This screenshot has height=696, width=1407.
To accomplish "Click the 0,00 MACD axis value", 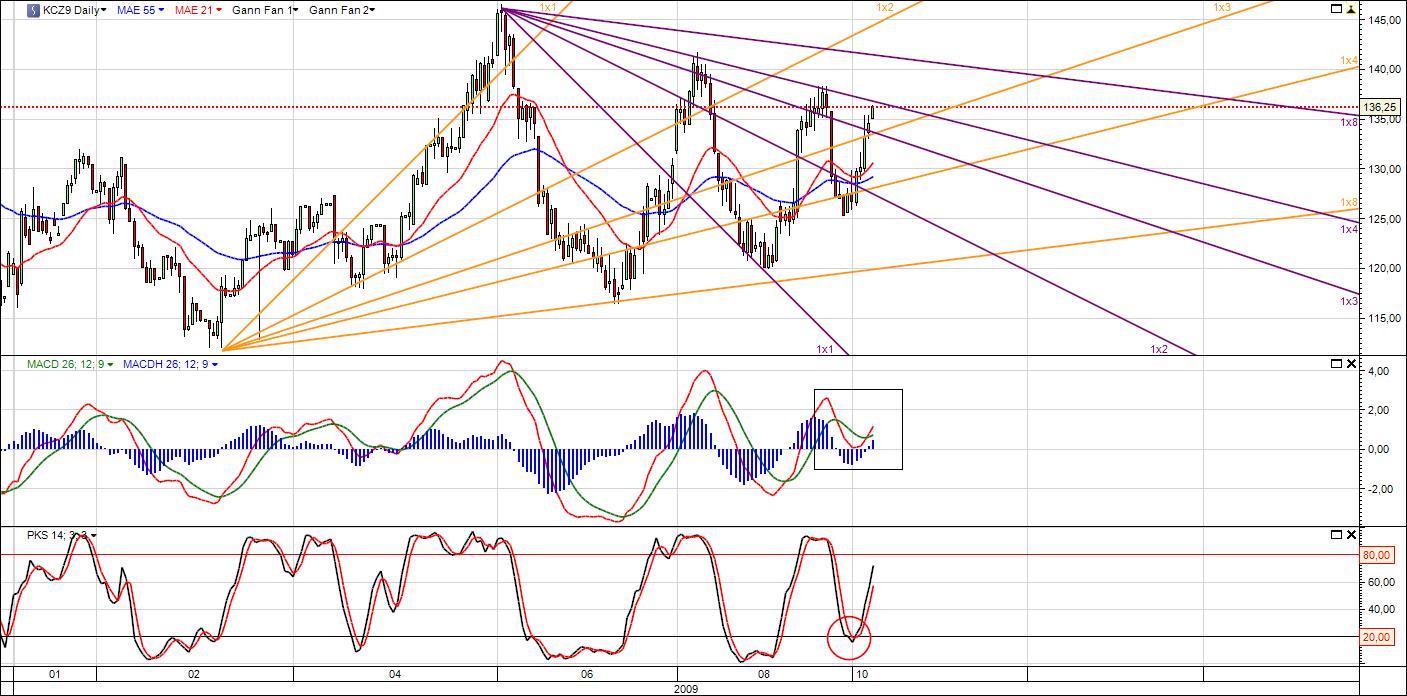I will tap(1378, 449).
